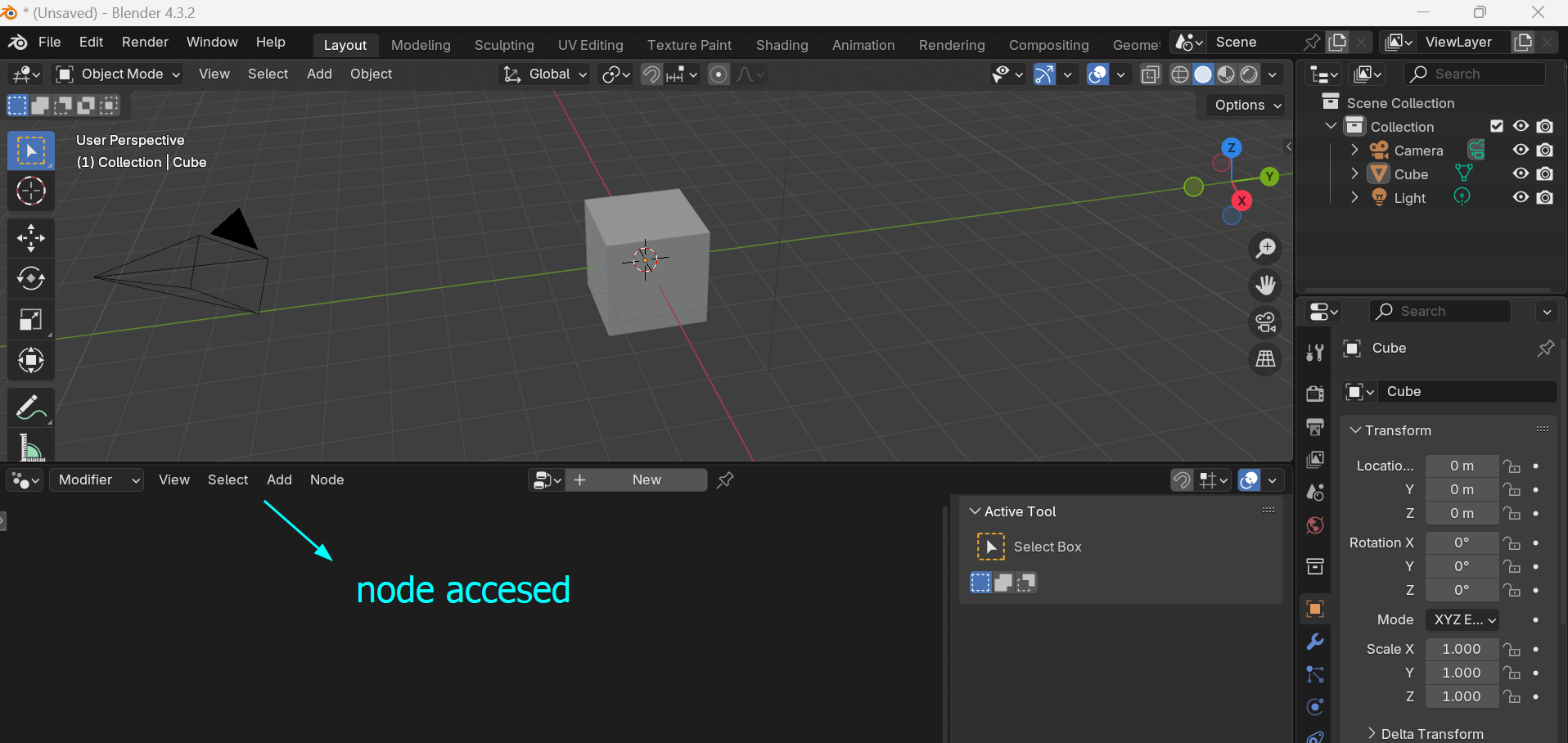Hide the Camera in viewport
This screenshot has height=743, width=1568.
tap(1521, 150)
